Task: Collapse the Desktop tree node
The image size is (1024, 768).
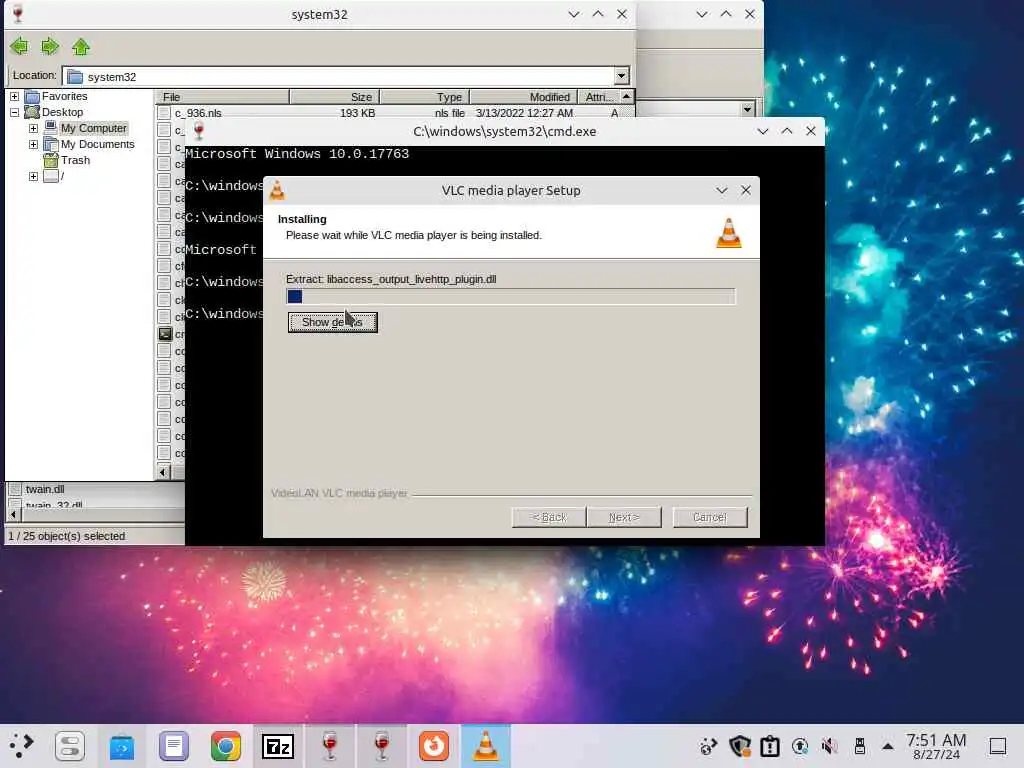Action: 14,112
